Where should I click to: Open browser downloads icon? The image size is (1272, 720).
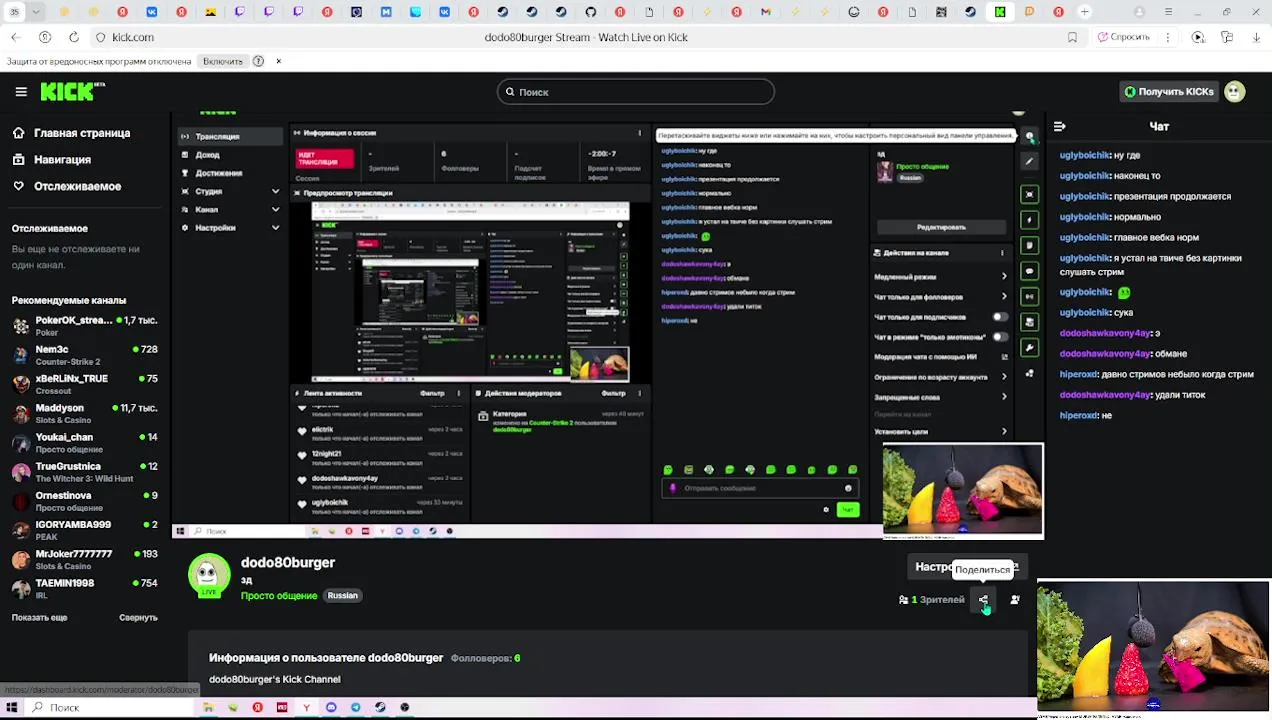click(1257, 37)
